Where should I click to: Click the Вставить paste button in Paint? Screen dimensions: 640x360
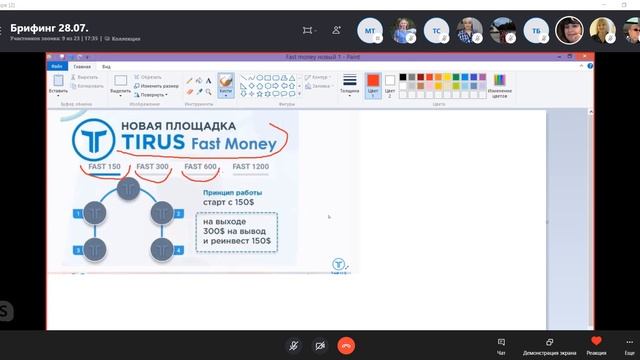click(58, 85)
